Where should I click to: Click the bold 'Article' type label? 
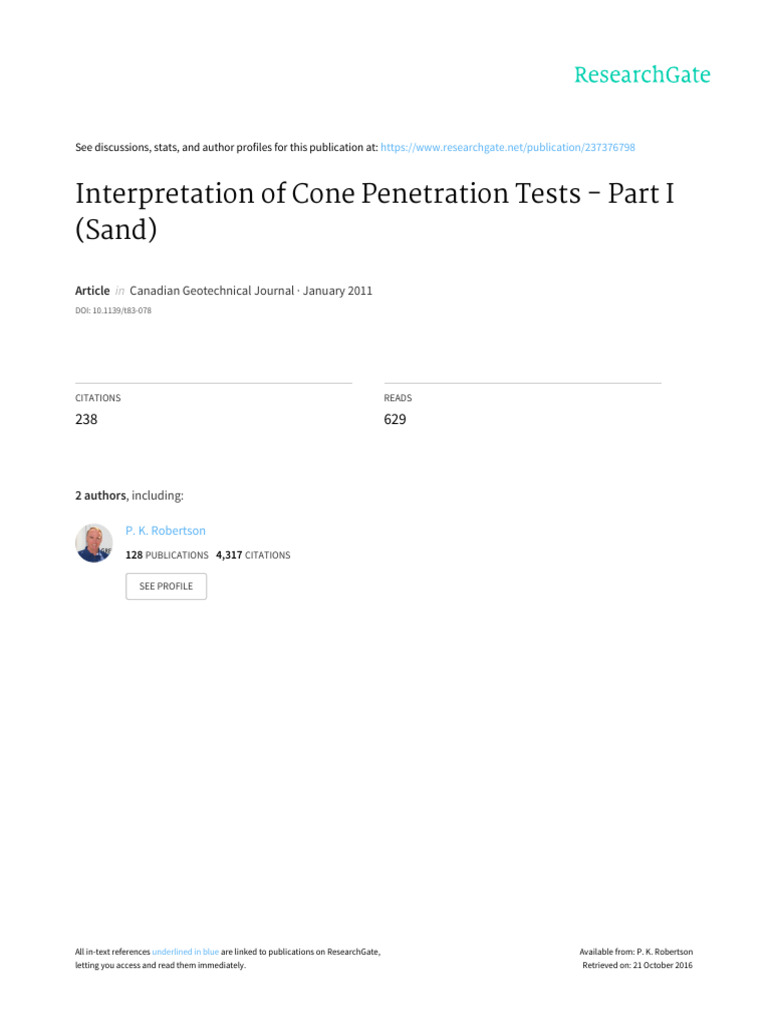(93, 290)
